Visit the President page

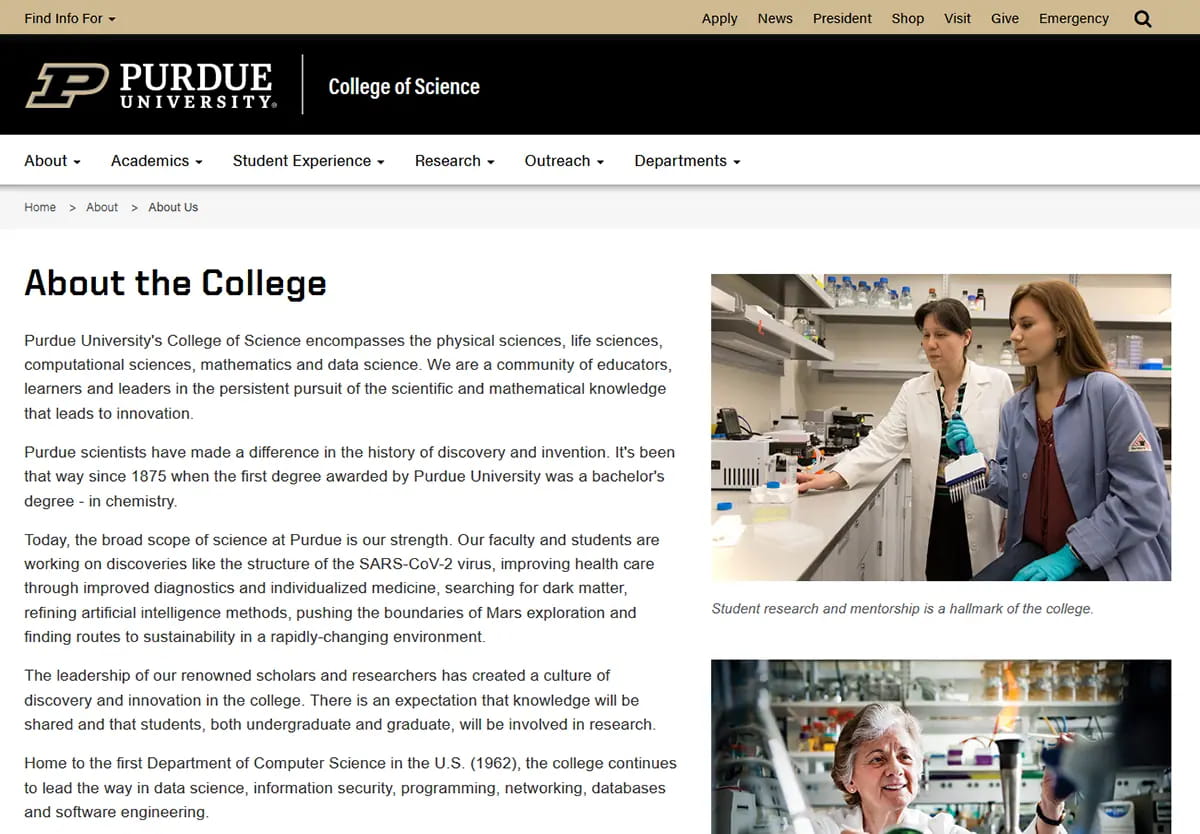[x=842, y=17]
